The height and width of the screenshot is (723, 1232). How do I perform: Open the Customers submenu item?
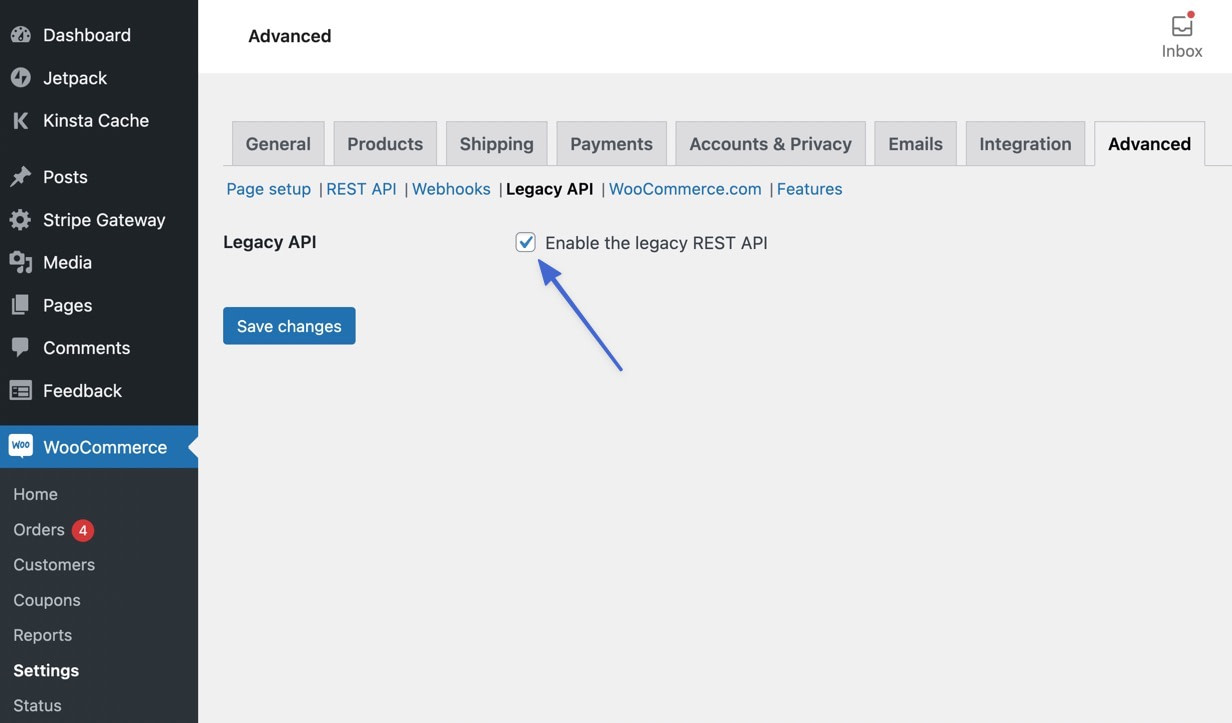pyautogui.click(x=54, y=565)
